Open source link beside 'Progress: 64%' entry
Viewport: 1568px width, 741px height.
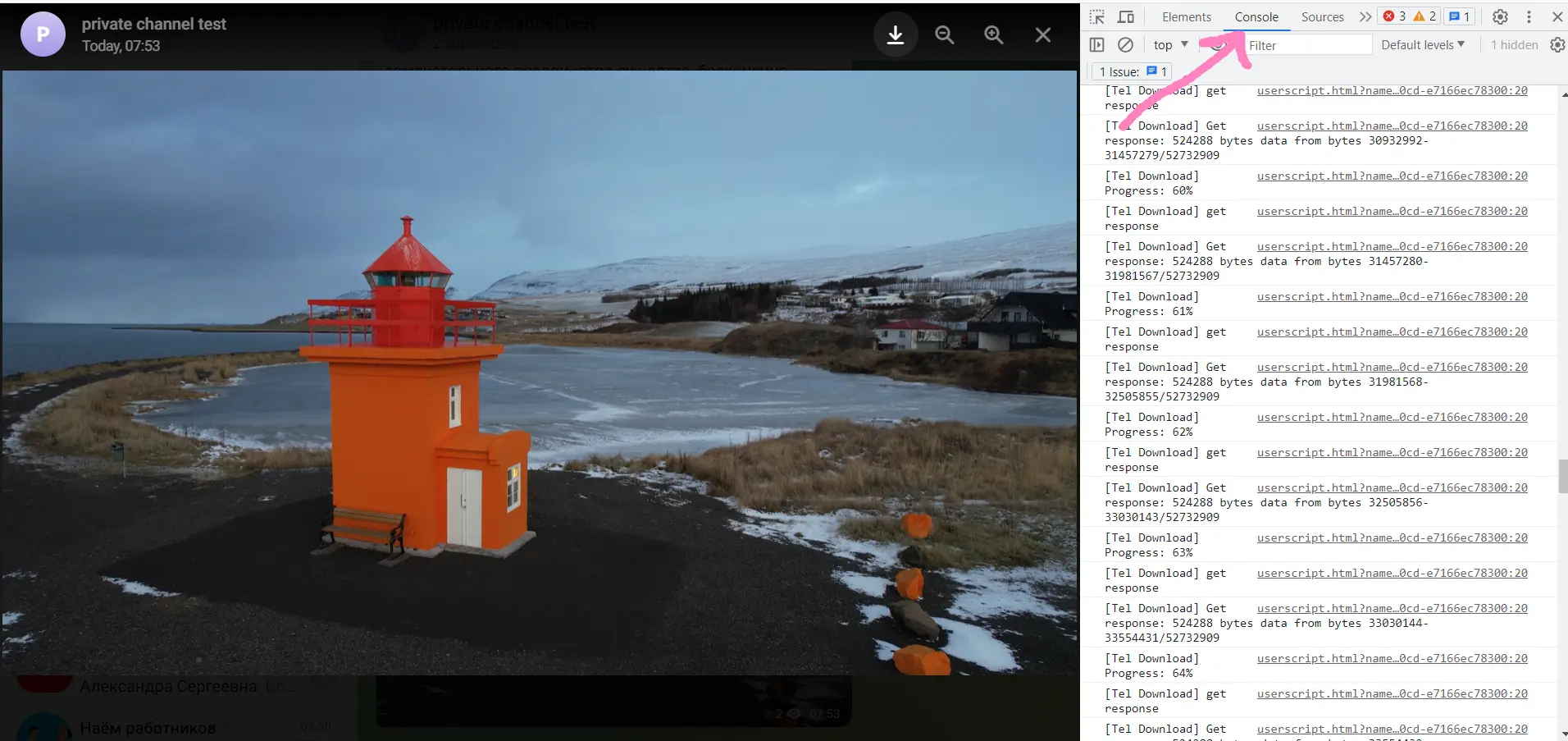pos(1392,658)
